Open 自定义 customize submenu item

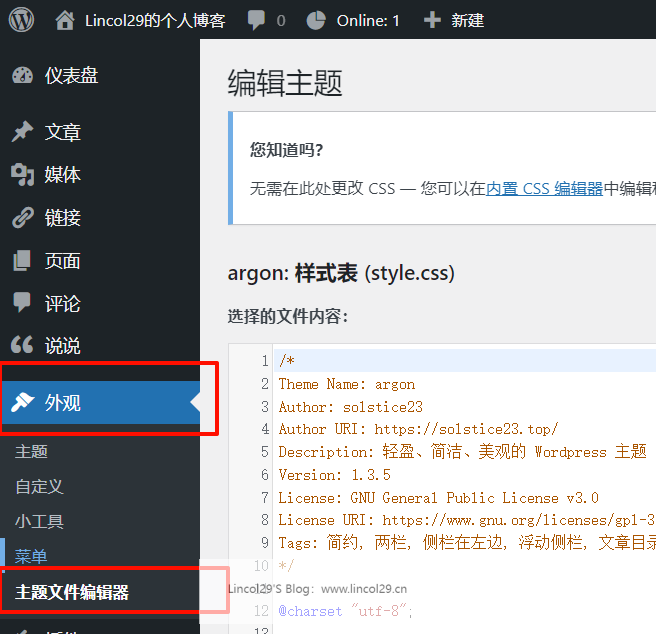click(x=40, y=487)
